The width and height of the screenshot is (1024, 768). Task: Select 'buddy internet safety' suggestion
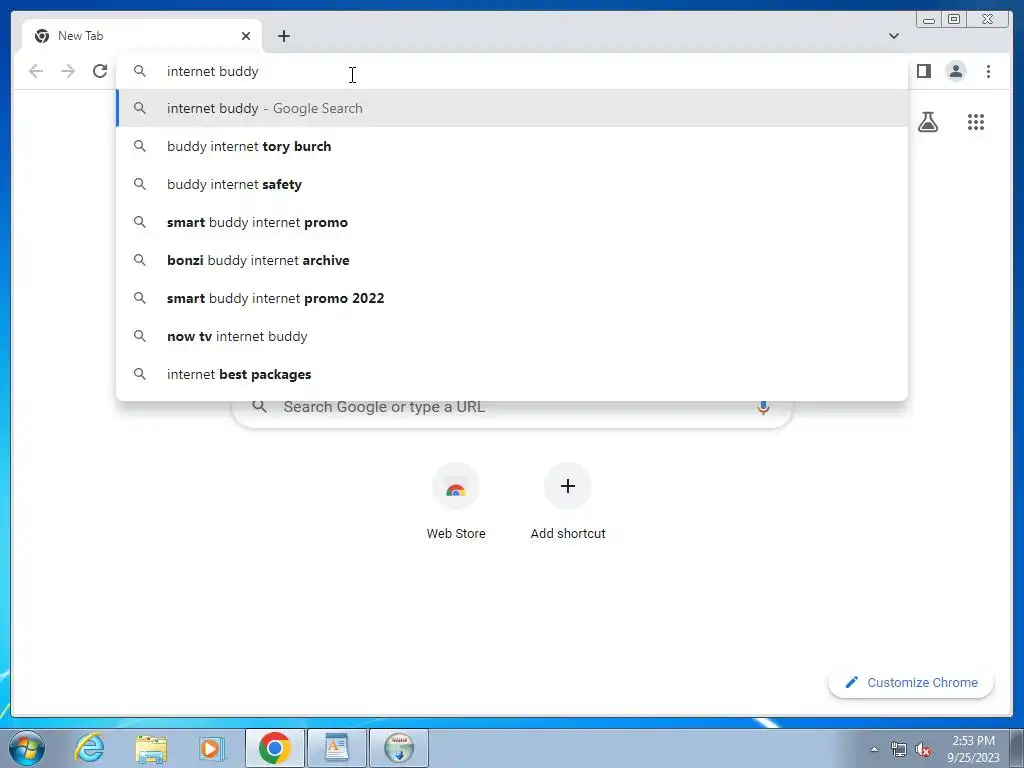[x=512, y=184]
